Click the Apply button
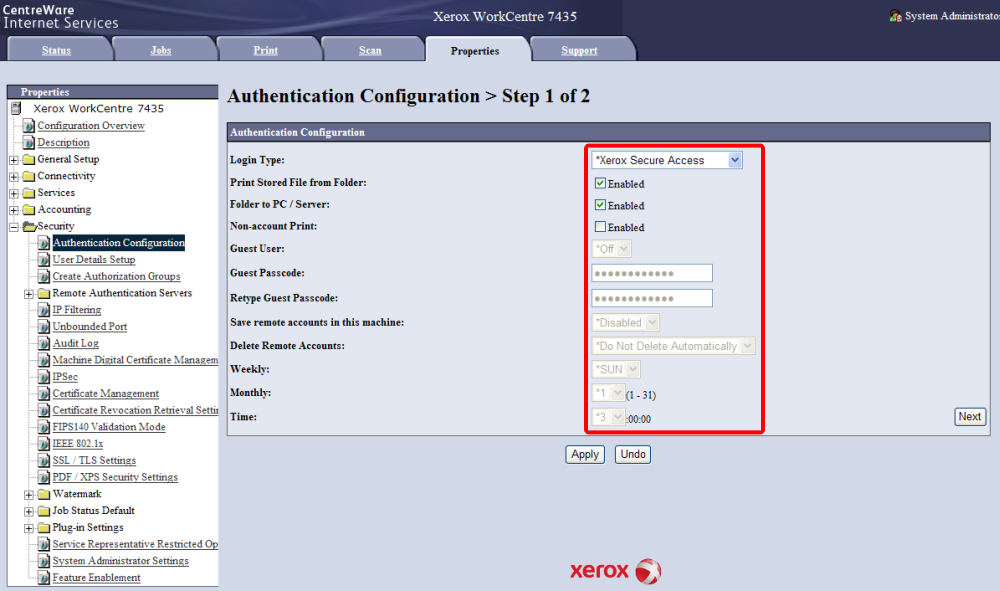Viewport: 1000px width, 591px height. (585, 454)
